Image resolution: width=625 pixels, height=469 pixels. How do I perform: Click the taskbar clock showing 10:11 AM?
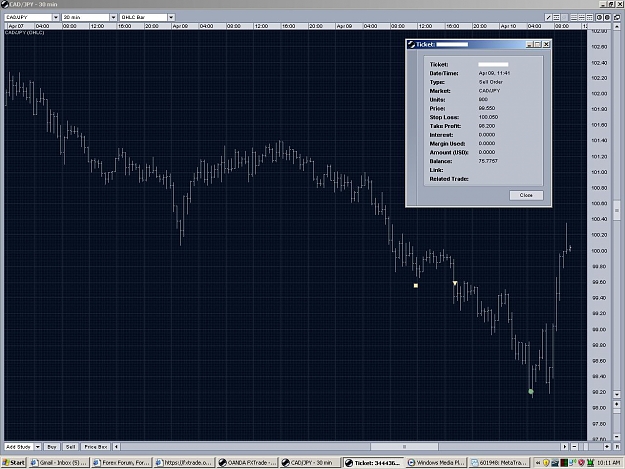(x=609, y=463)
